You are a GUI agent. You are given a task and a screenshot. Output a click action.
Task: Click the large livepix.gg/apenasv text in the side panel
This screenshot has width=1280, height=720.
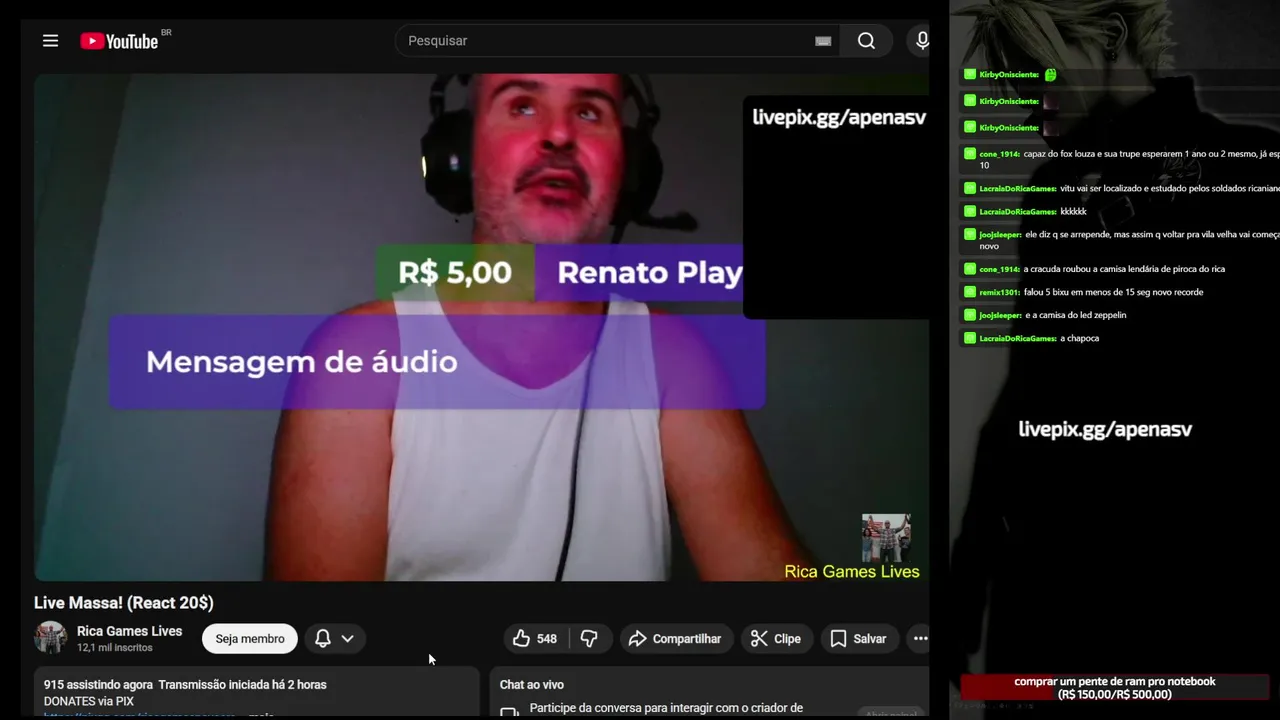1105,429
